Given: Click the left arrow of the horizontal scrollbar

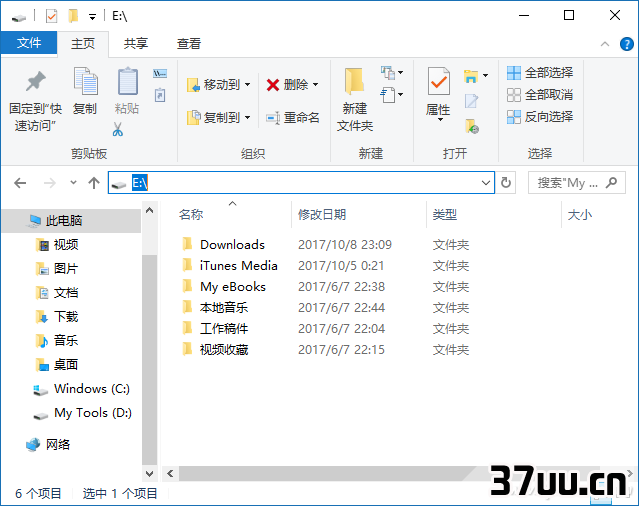Looking at the screenshot, I should pos(170,473).
